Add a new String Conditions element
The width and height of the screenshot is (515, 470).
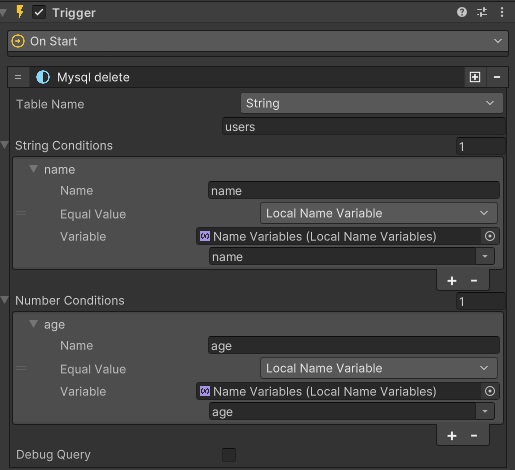tap(452, 281)
